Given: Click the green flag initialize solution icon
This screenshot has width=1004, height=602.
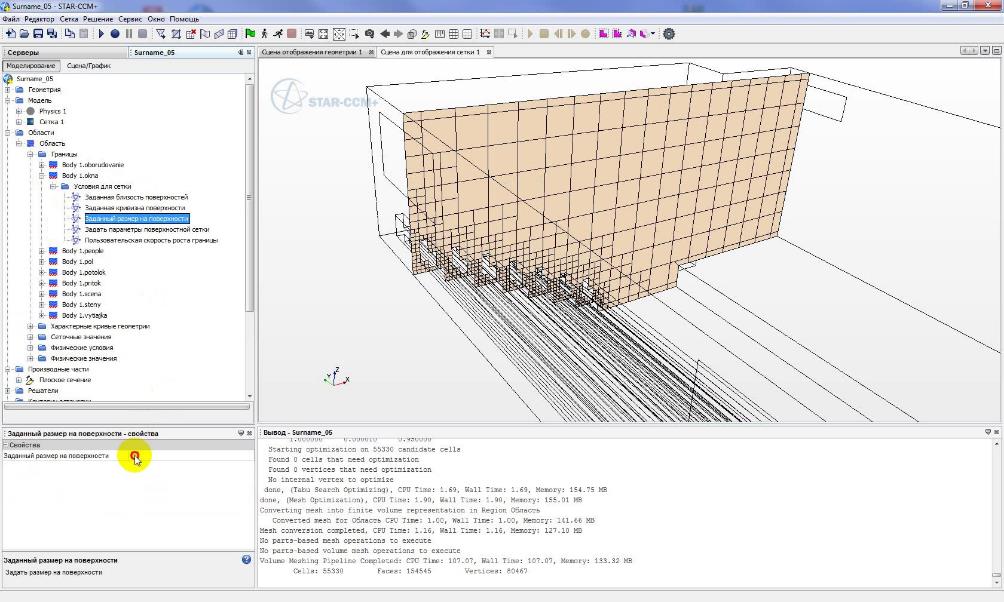Looking at the screenshot, I should [249, 33].
